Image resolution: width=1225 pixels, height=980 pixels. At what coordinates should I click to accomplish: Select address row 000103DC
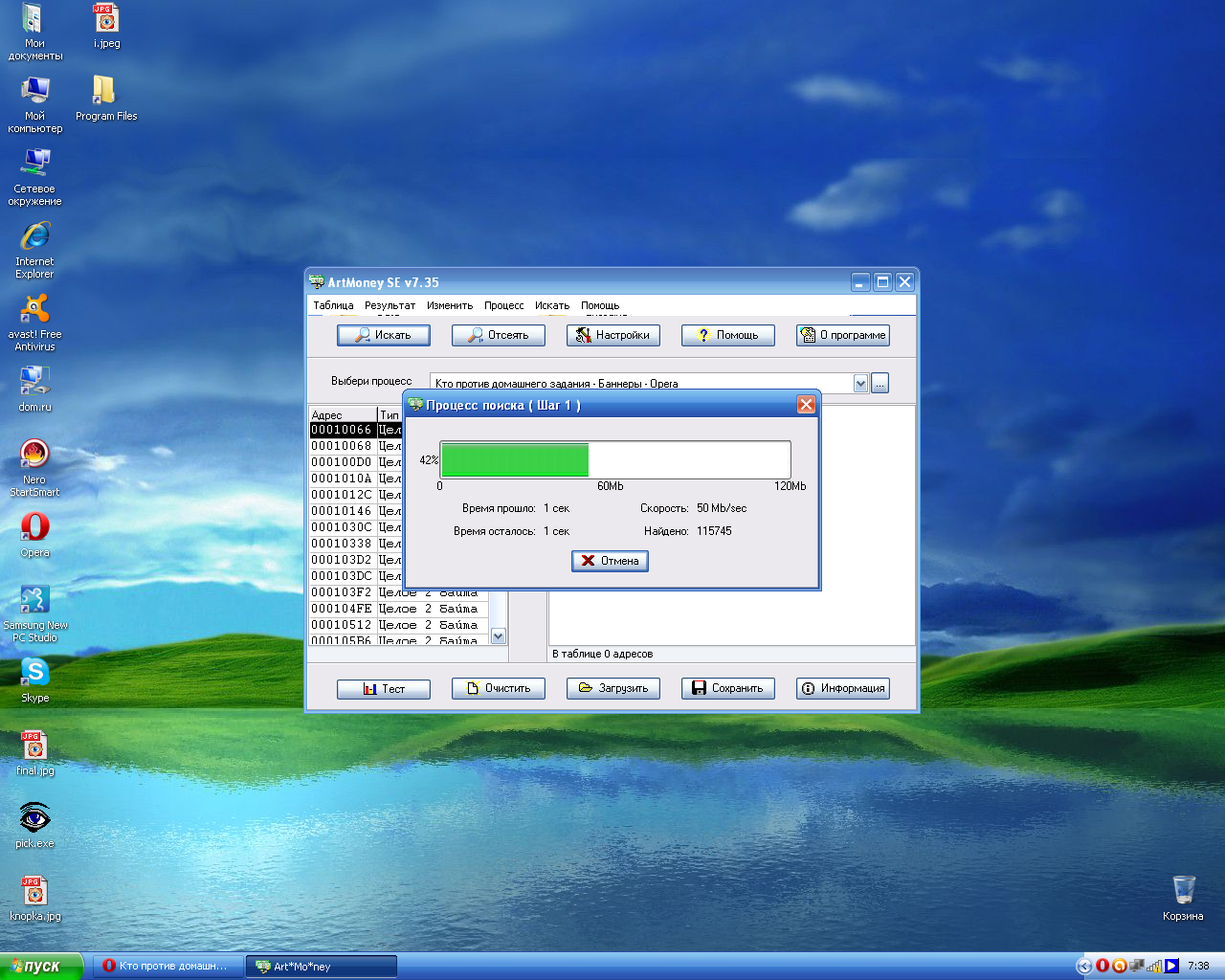click(x=356, y=576)
